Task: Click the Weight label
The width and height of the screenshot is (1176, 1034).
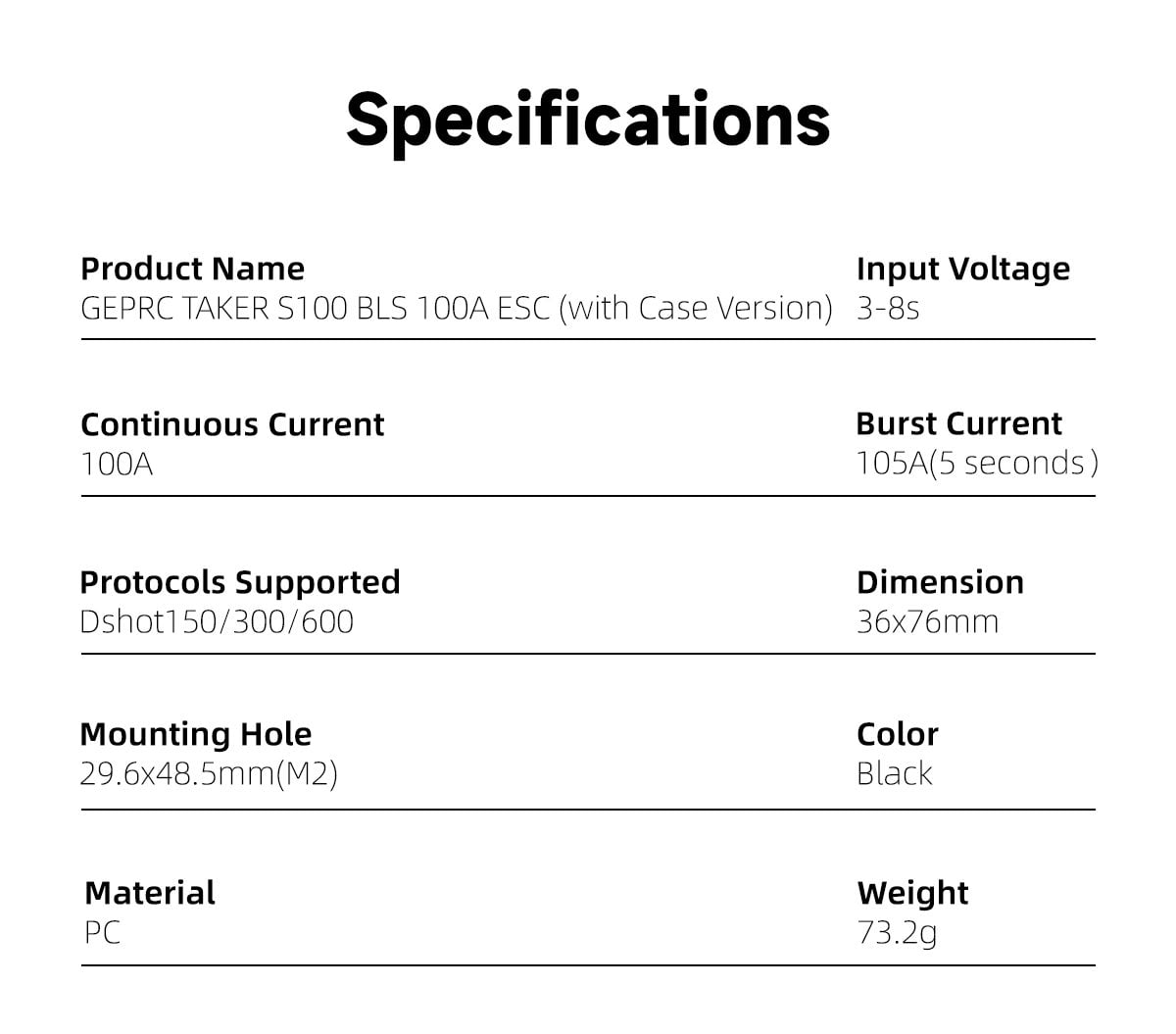Action: coord(912,893)
